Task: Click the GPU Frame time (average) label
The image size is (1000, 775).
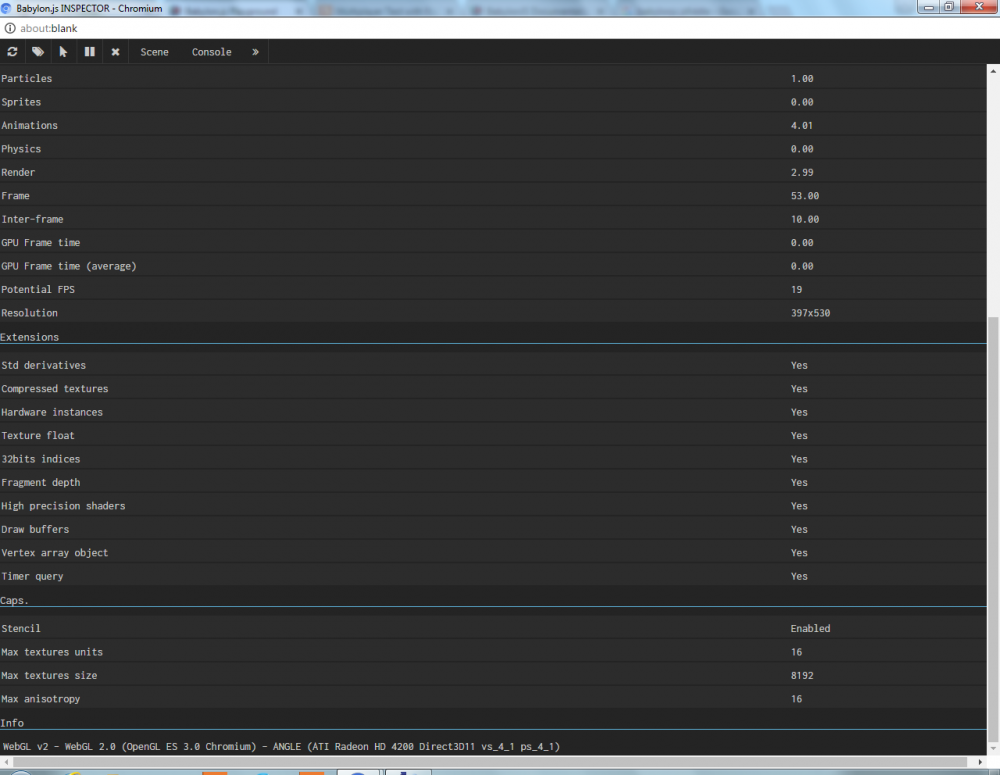Action: [69, 266]
